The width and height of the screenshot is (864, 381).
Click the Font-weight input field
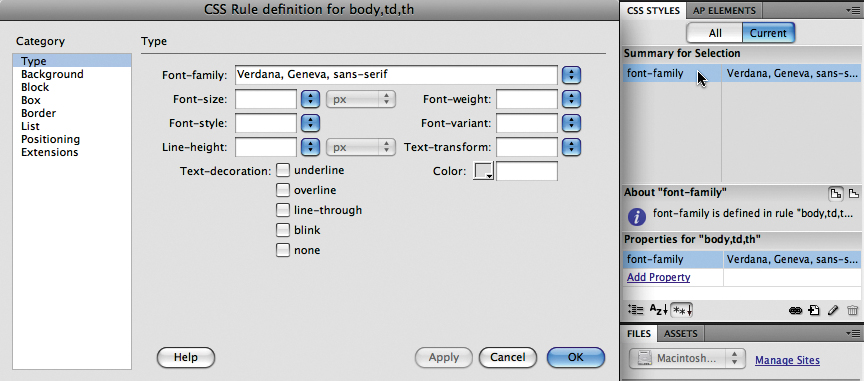coord(527,99)
